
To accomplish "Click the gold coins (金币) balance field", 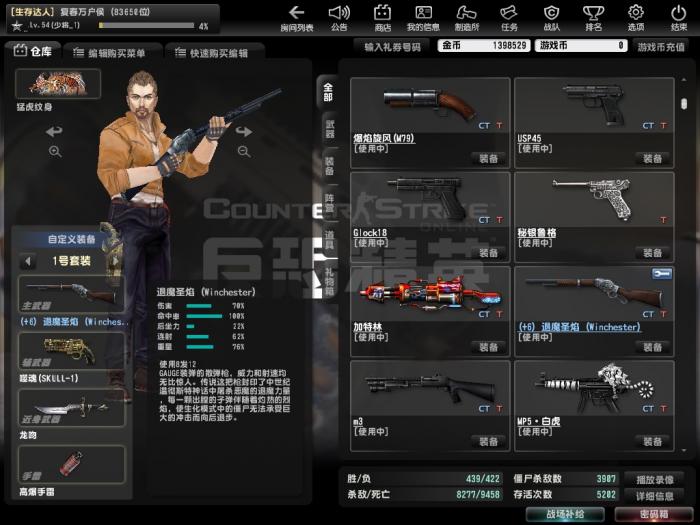I will point(484,46).
